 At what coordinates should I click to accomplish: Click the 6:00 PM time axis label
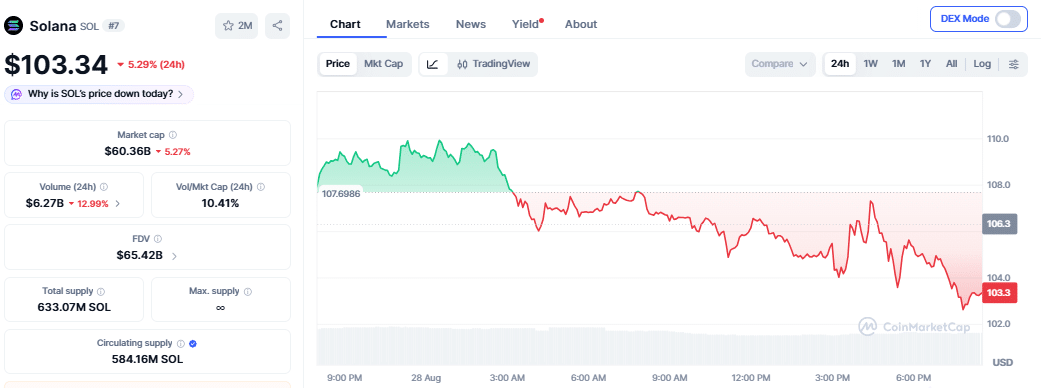pyautogui.click(x=914, y=377)
